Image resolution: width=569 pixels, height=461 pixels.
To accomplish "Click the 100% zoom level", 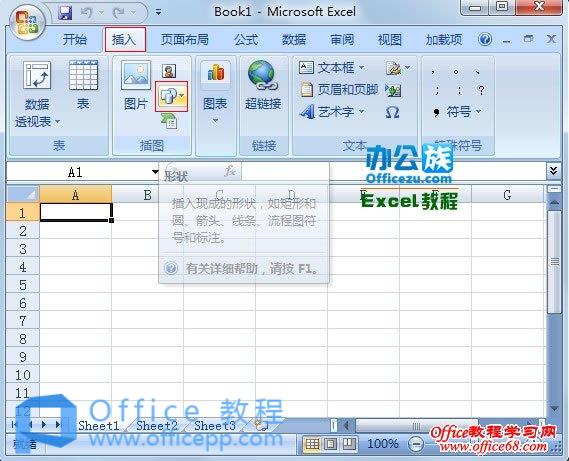I will pos(382,444).
